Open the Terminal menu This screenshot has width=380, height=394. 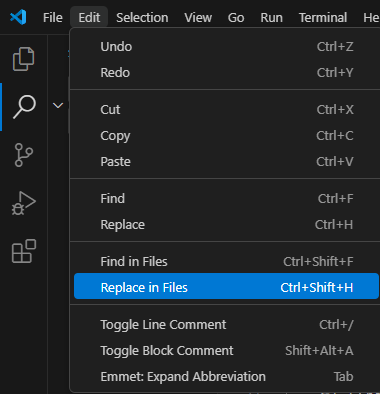(323, 17)
